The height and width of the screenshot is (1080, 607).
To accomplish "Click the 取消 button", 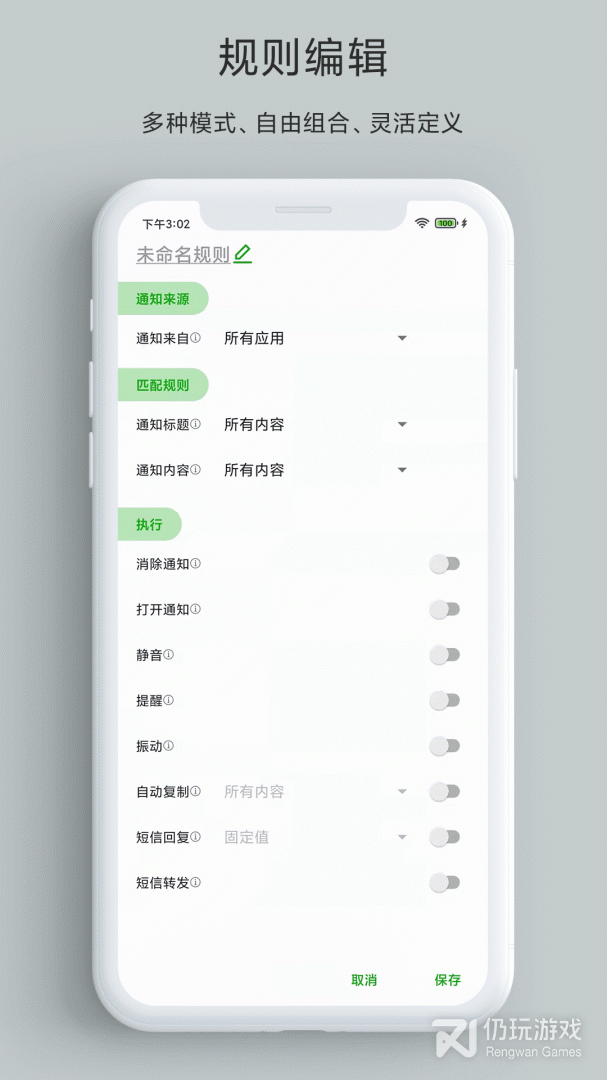I will pos(364,980).
